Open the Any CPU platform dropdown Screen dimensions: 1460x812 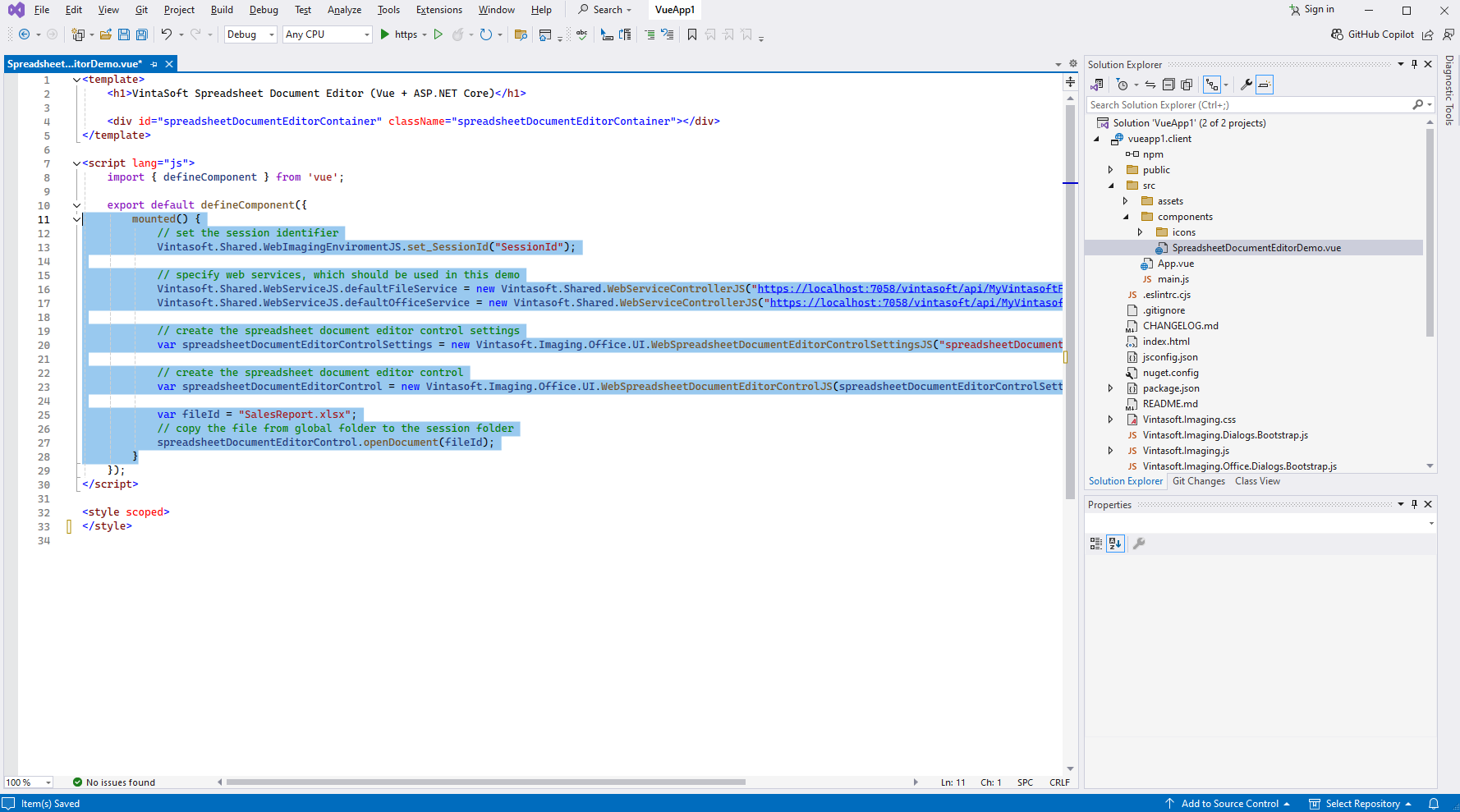pos(327,34)
